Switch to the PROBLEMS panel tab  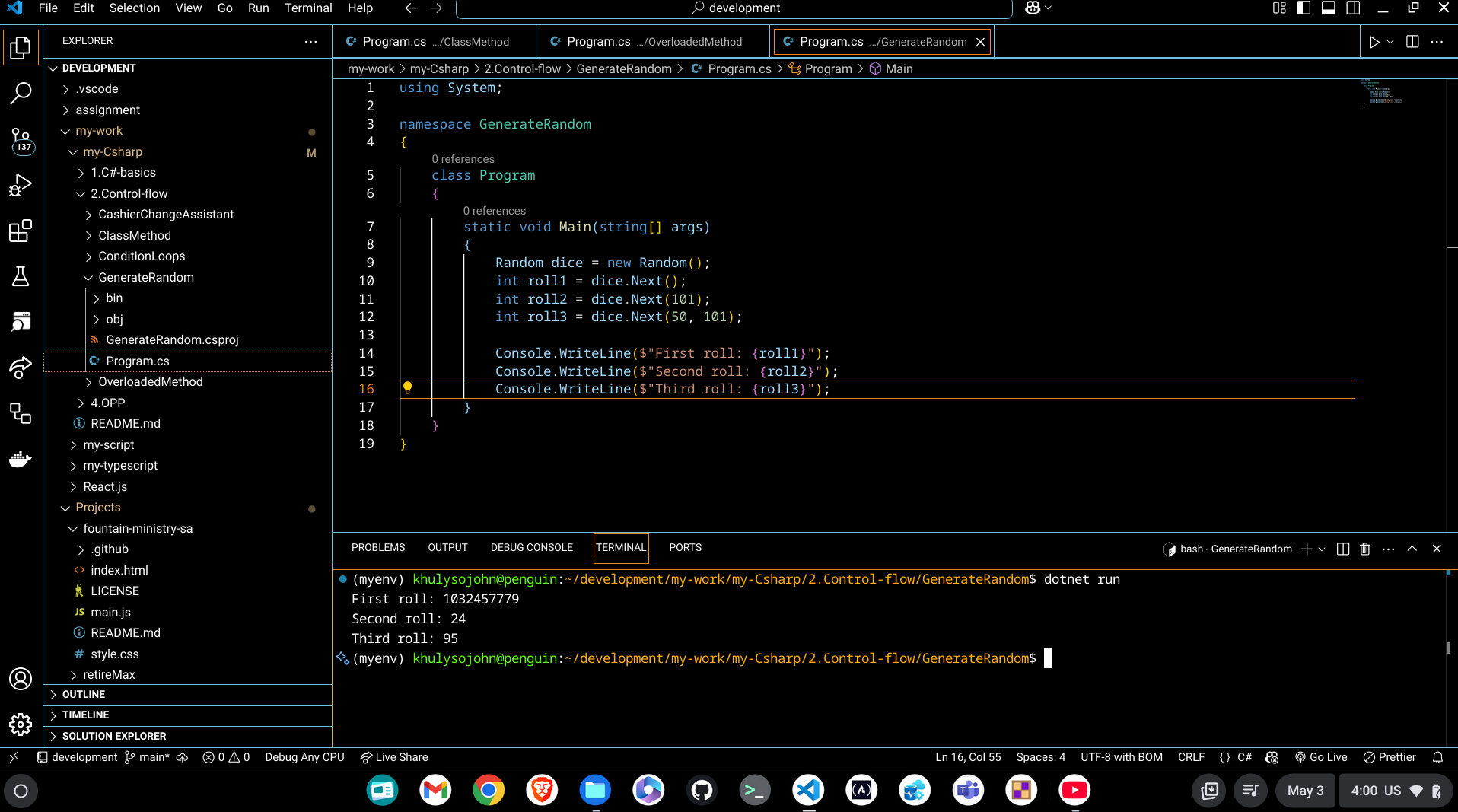(378, 547)
